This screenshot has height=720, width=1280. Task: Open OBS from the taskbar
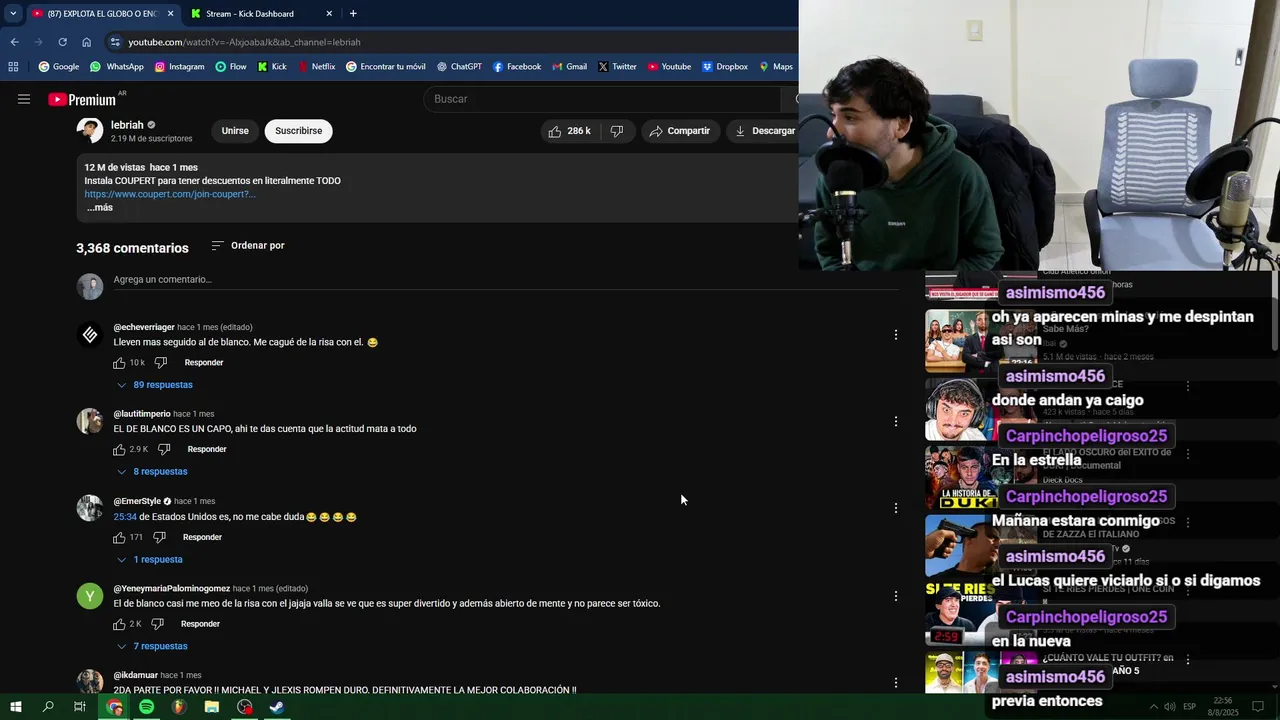pos(245,707)
